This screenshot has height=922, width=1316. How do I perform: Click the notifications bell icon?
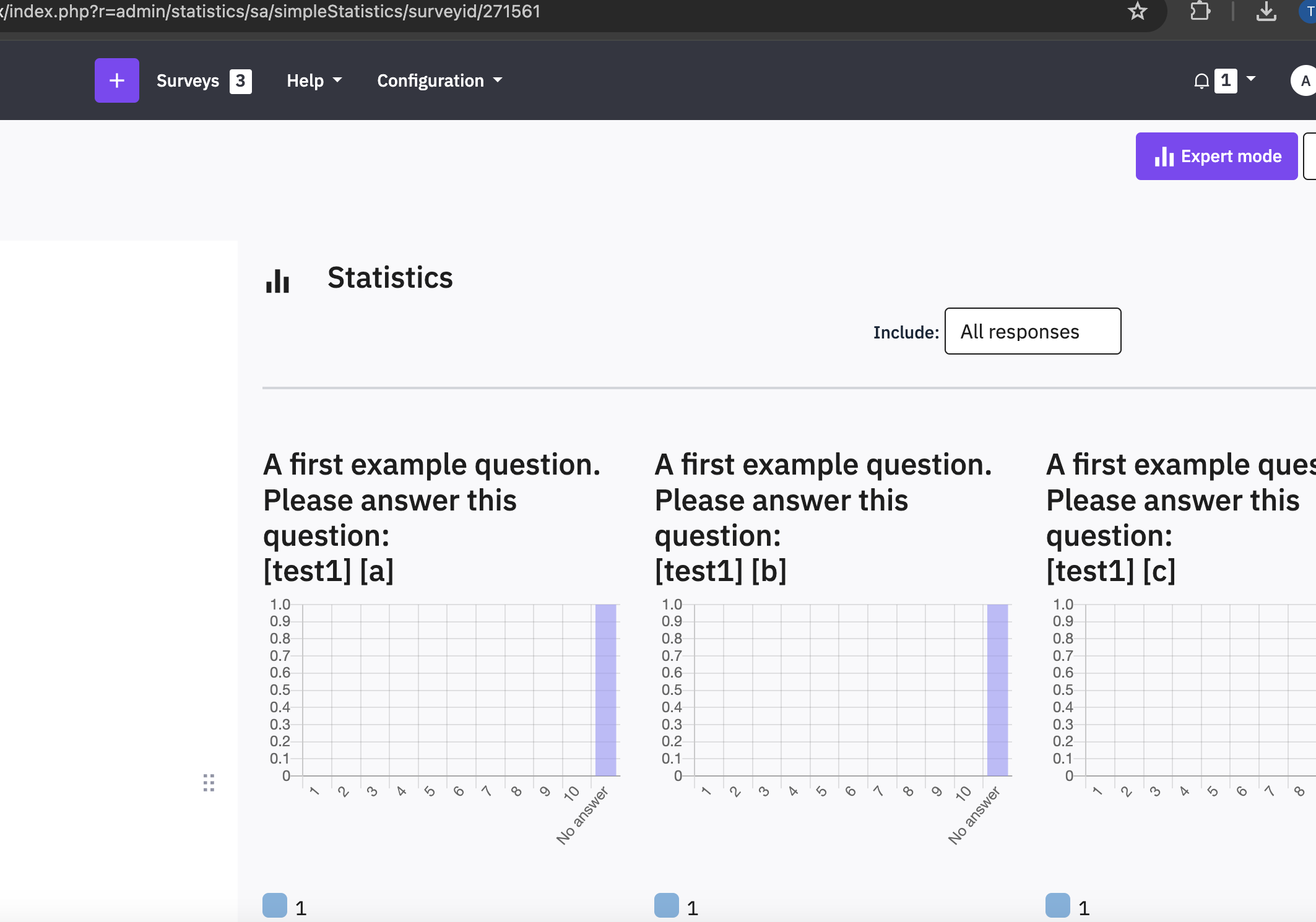coord(1201,81)
